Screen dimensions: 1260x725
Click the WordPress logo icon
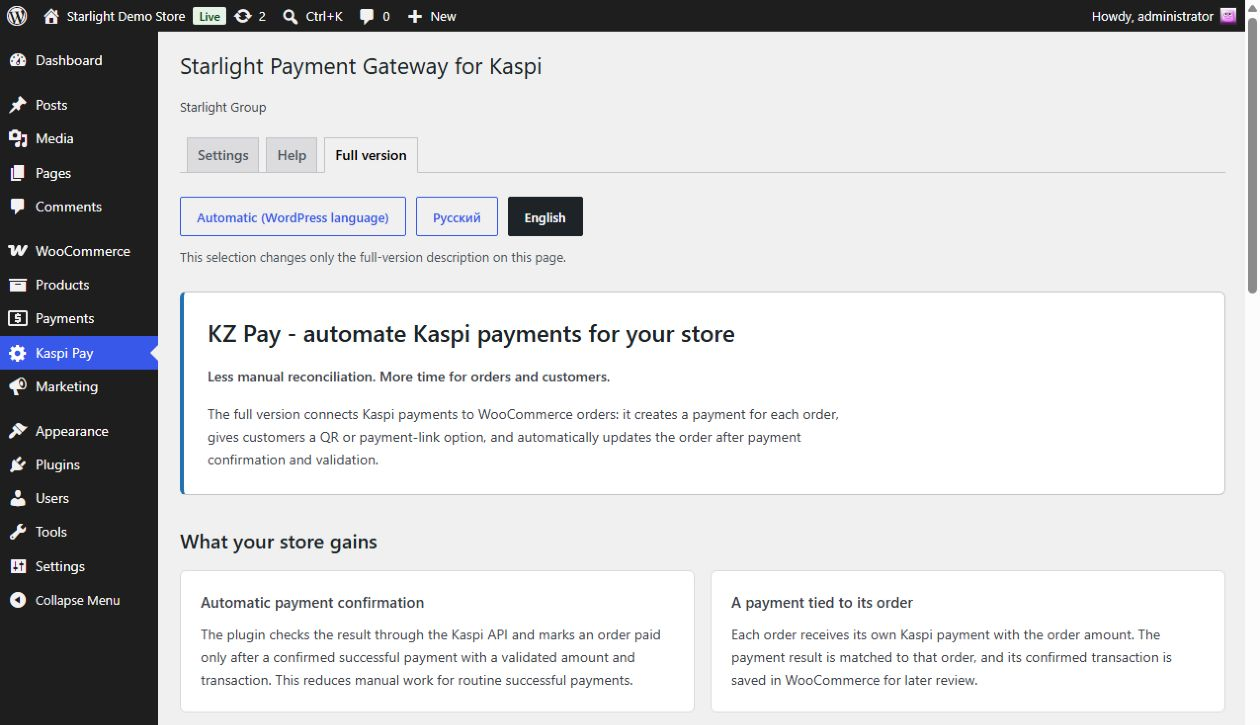click(17, 16)
